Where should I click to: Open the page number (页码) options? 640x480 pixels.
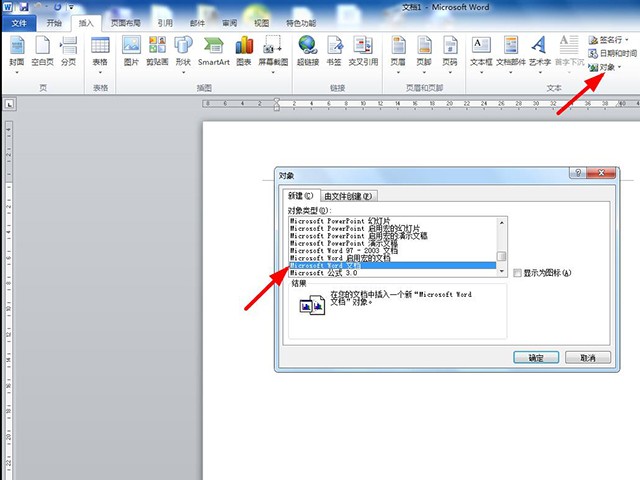coord(450,51)
